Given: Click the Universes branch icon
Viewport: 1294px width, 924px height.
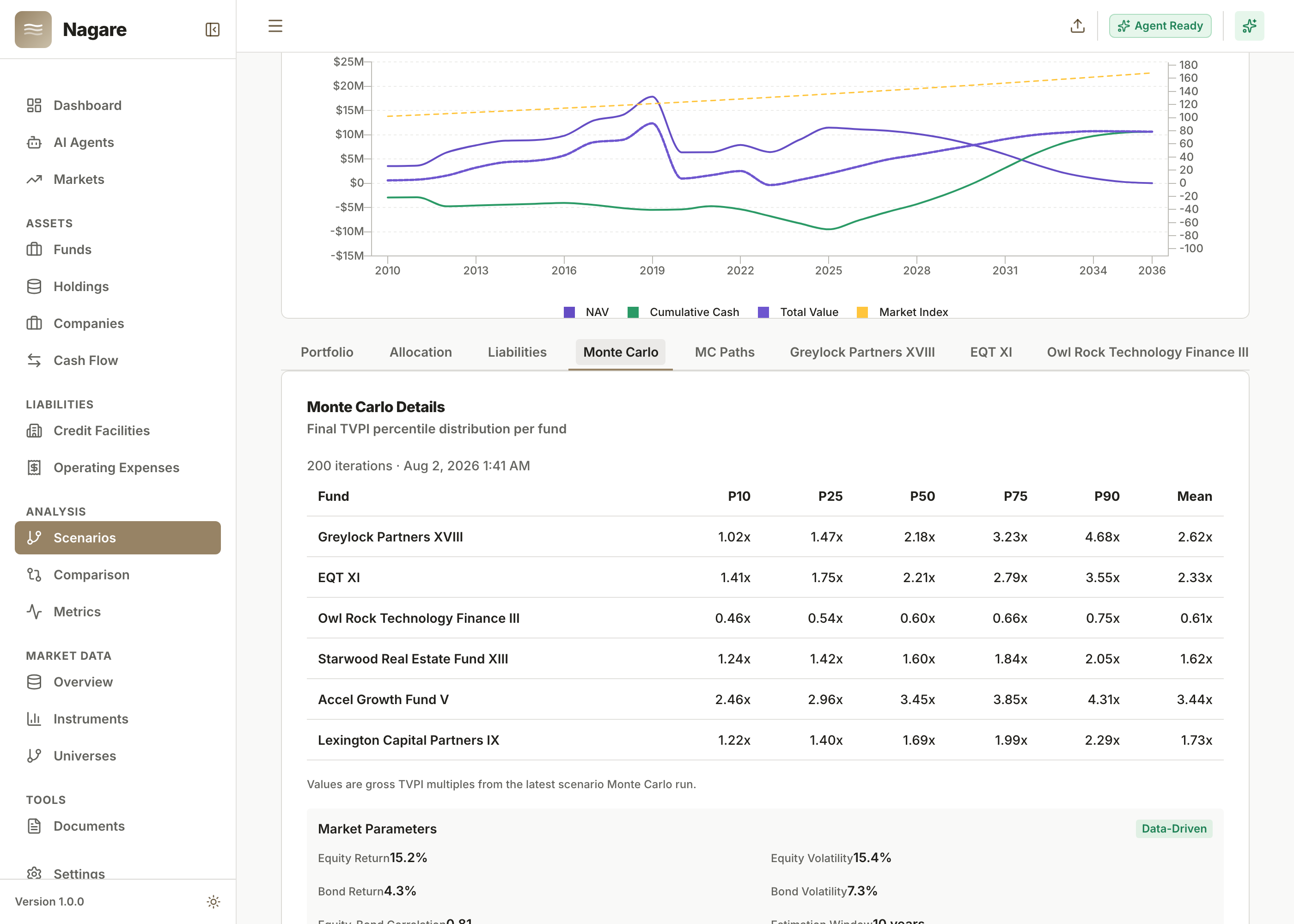Looking at the screenshot, I should tap(34, 755).
